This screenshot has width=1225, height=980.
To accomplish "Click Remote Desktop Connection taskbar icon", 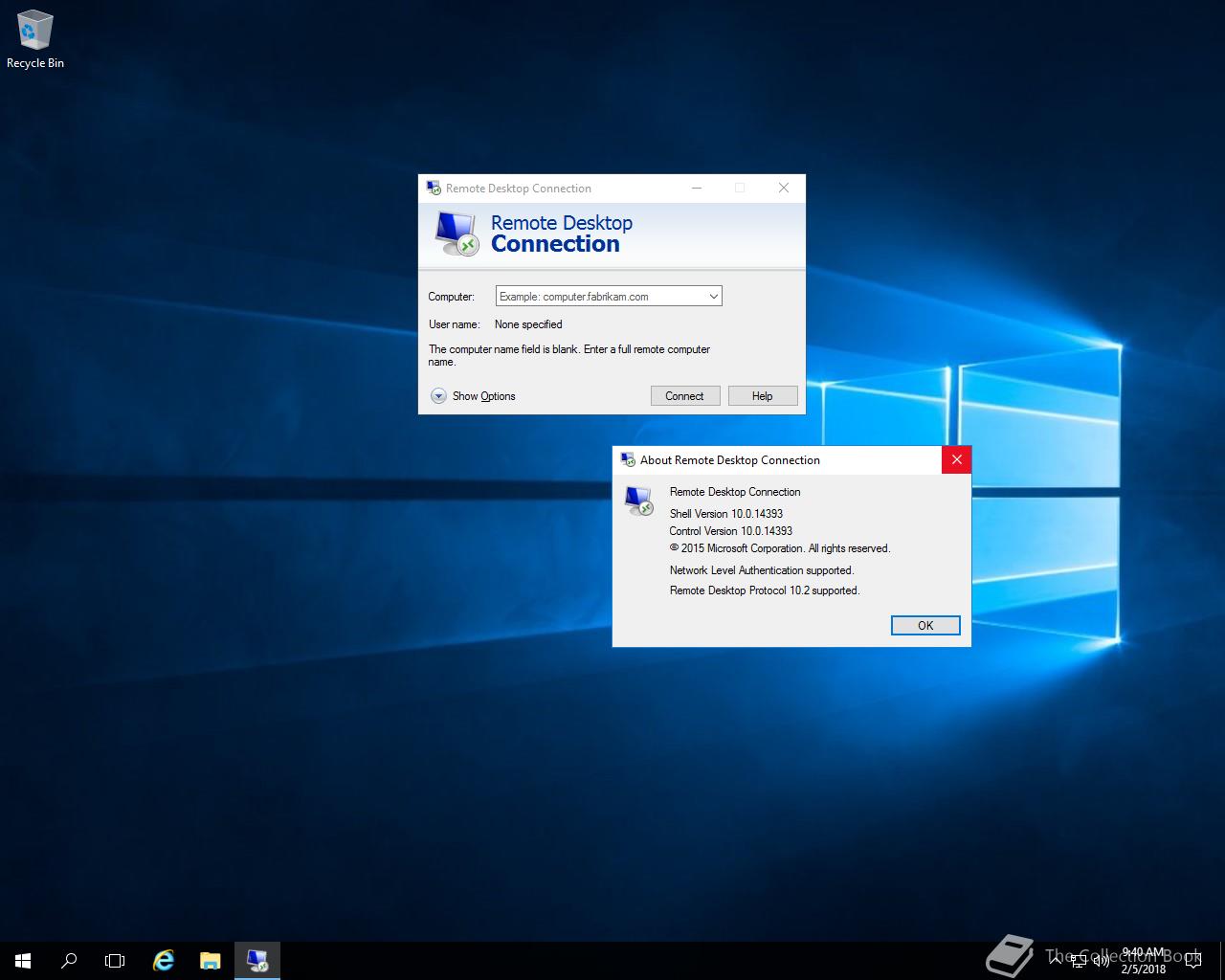I will (256, 961).
